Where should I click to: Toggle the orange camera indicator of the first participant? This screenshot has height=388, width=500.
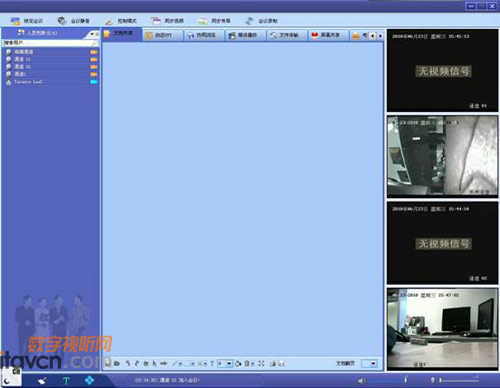(x=94, y=52)
